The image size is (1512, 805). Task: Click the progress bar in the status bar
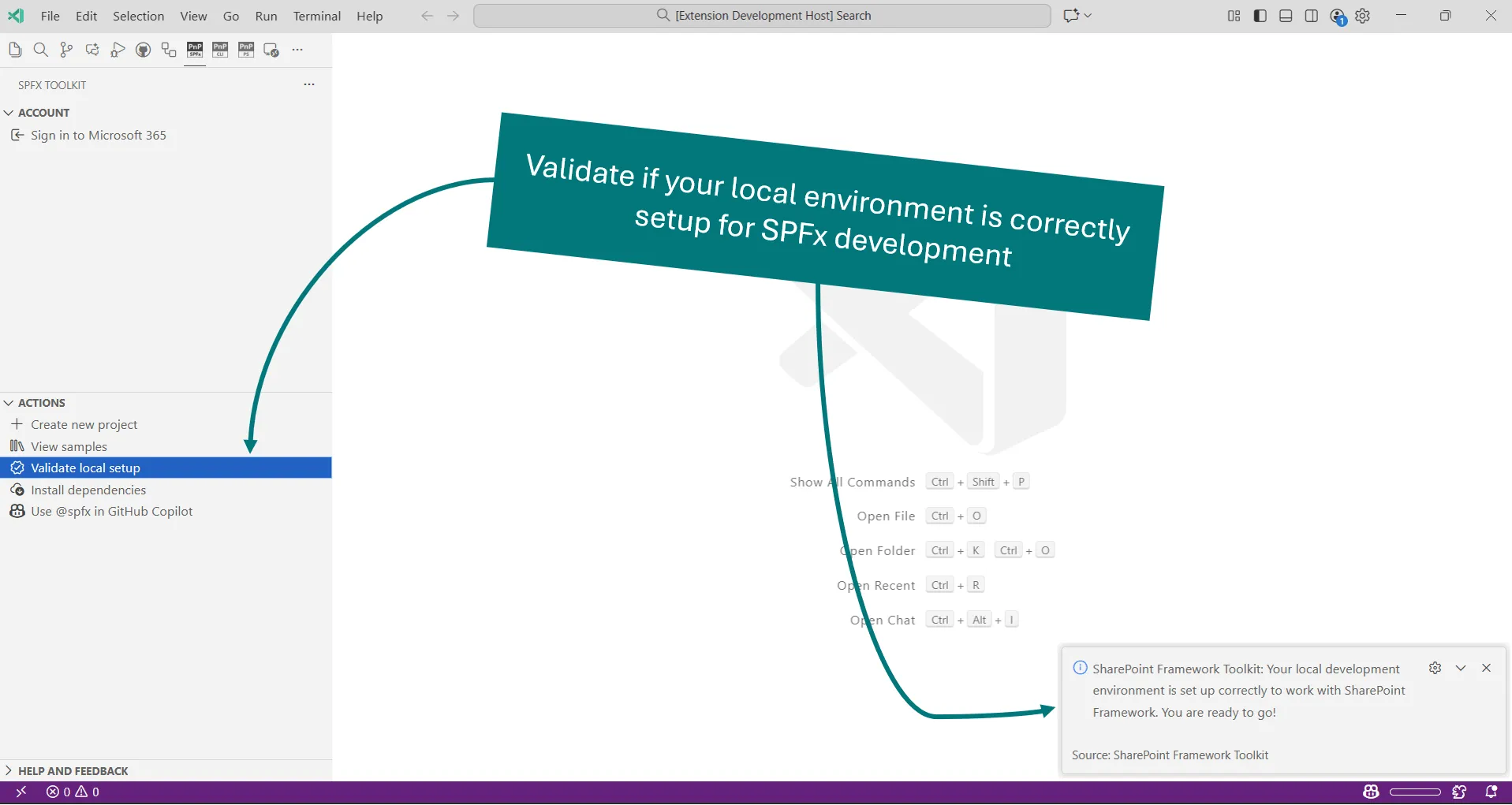pyautogui.click(x=1416, y=792)
